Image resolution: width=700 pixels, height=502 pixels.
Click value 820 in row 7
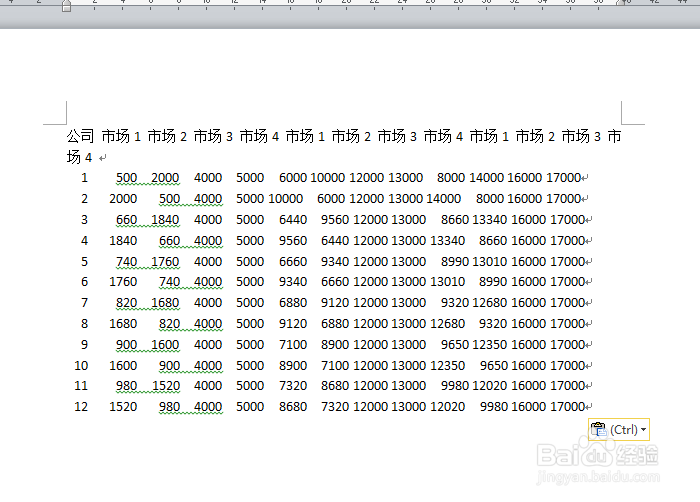[126, 303]
